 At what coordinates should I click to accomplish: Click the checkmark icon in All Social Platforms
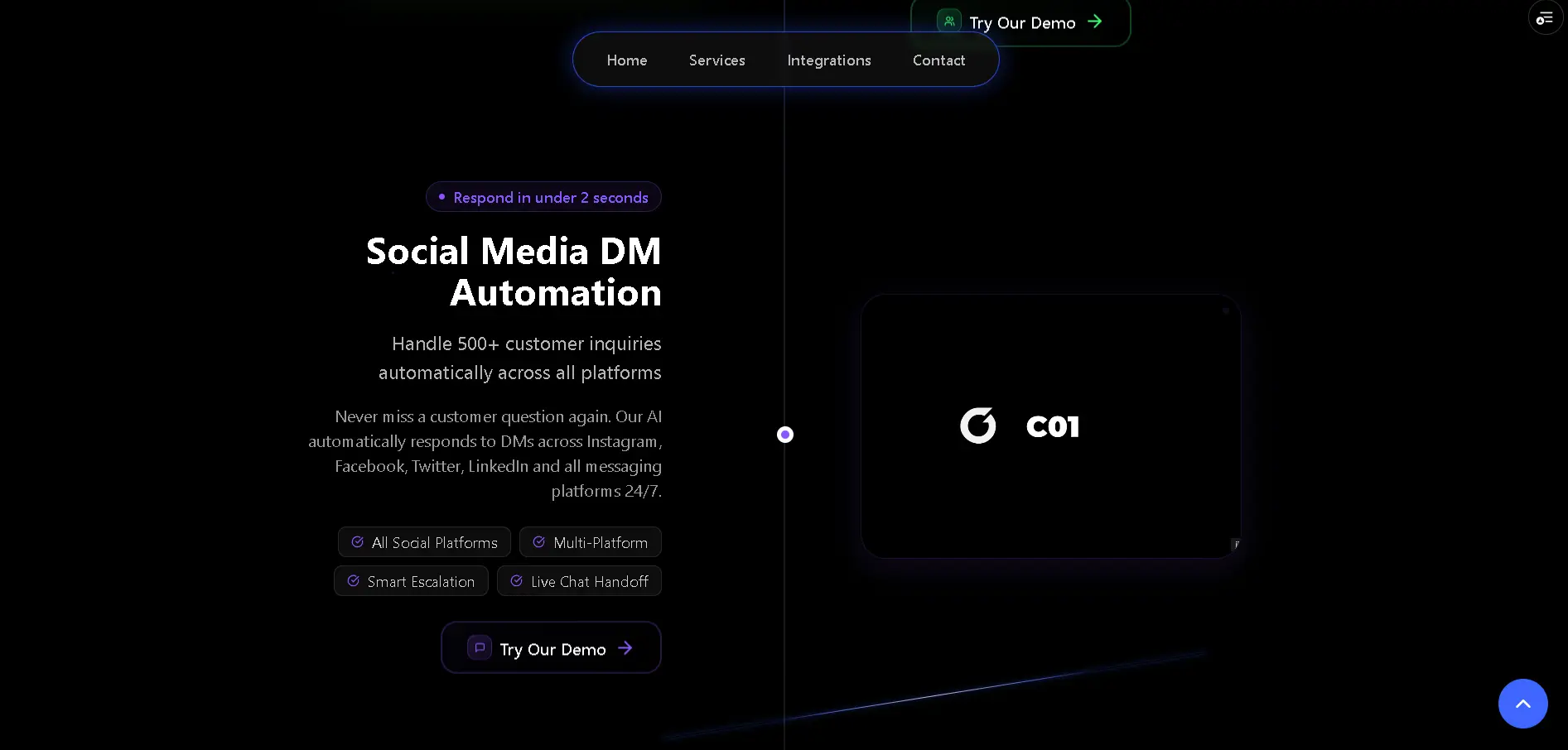pos(357,541)
